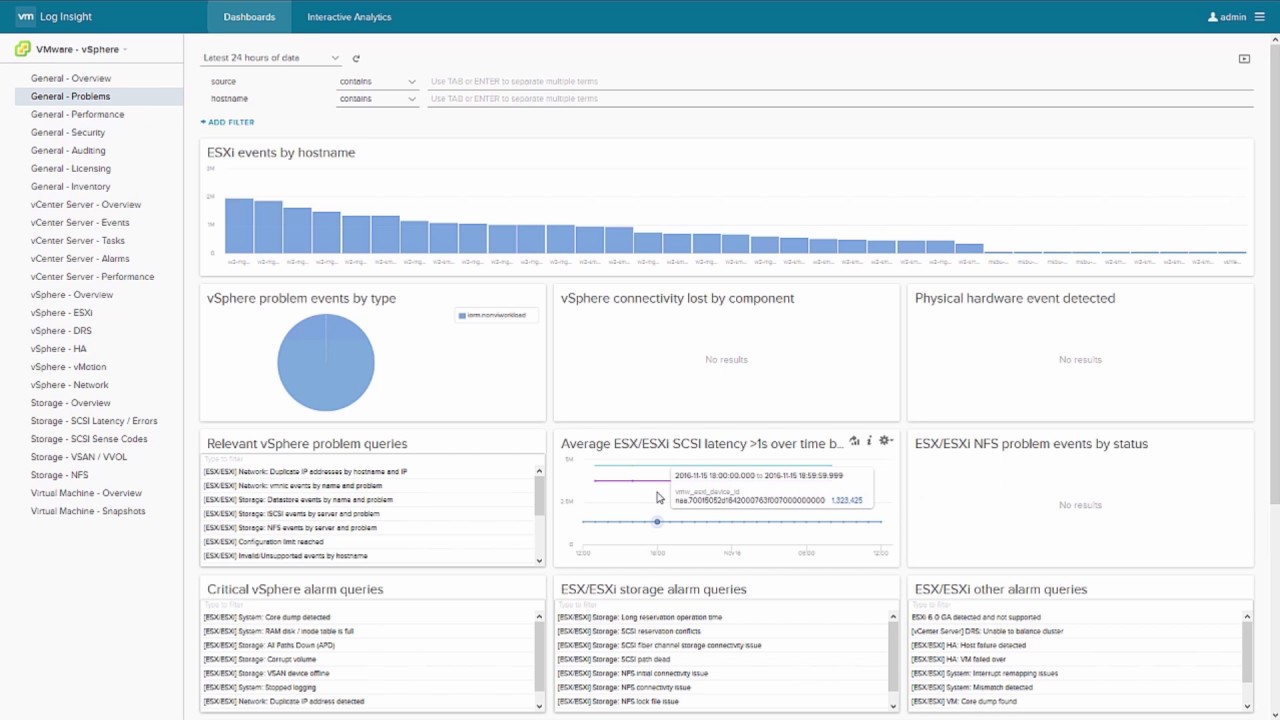Open vSphere - Overview dashboard
Viewport: 1280px width, 720px height.
point(72,295)
